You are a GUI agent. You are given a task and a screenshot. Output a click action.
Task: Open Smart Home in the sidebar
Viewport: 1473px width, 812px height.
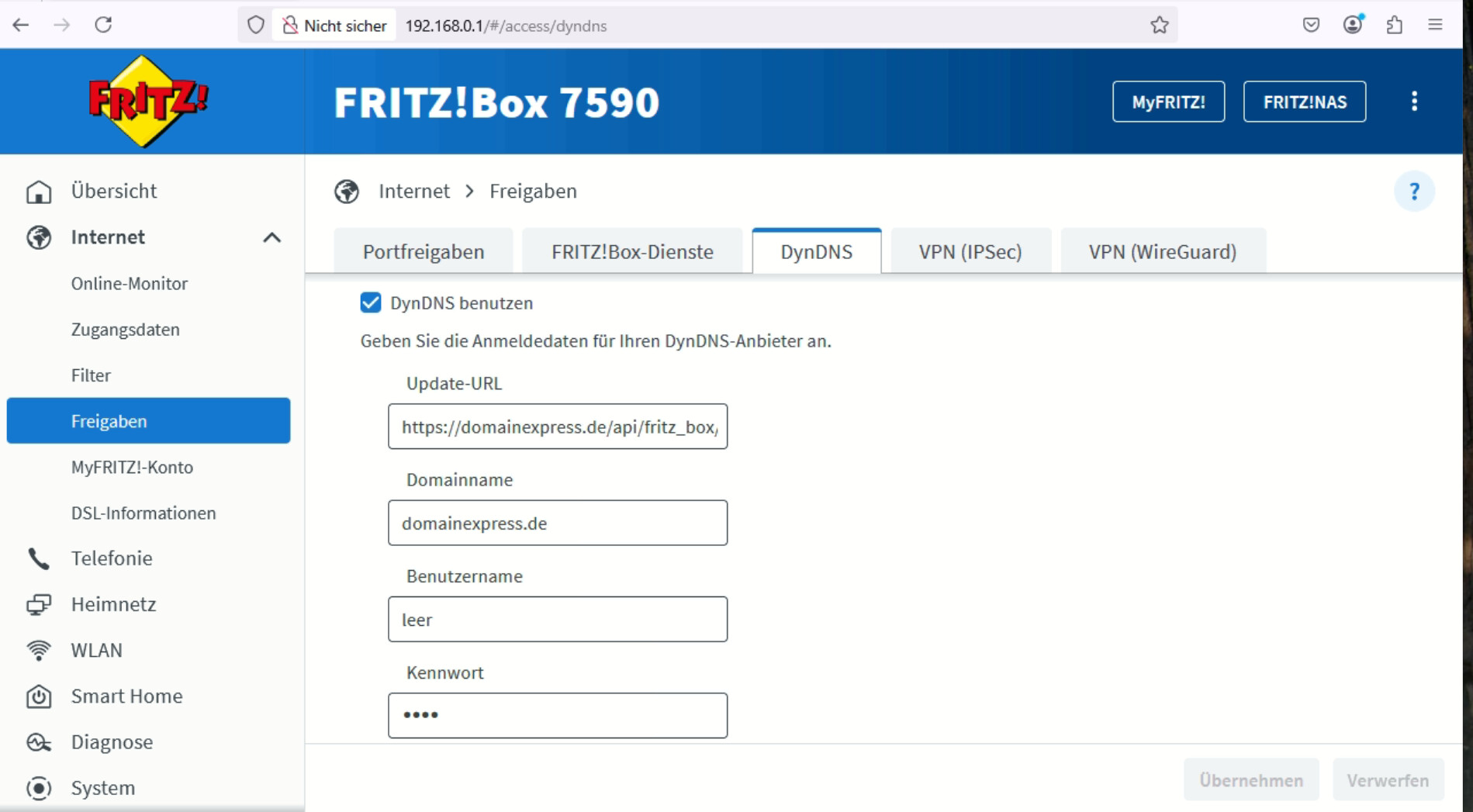(x=126, y=696)
